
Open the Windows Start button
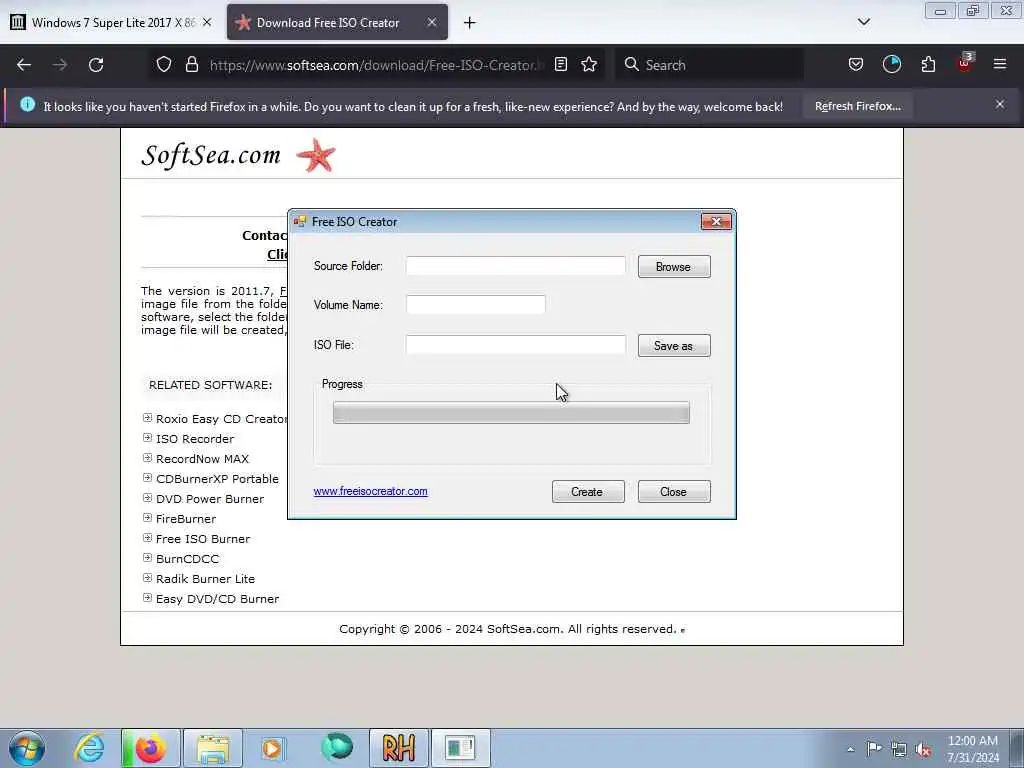pyautogui.click(x=27, y=748)
